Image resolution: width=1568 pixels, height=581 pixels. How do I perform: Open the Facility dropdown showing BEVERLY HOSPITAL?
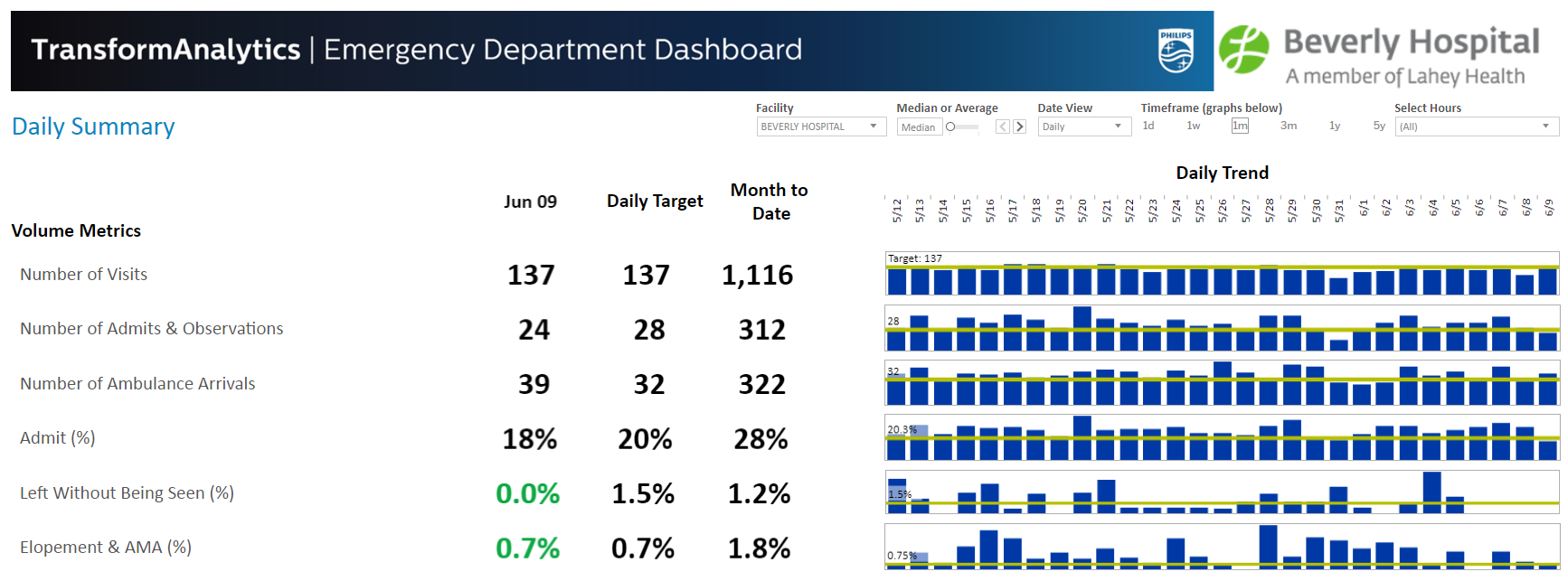pos(820,127)
